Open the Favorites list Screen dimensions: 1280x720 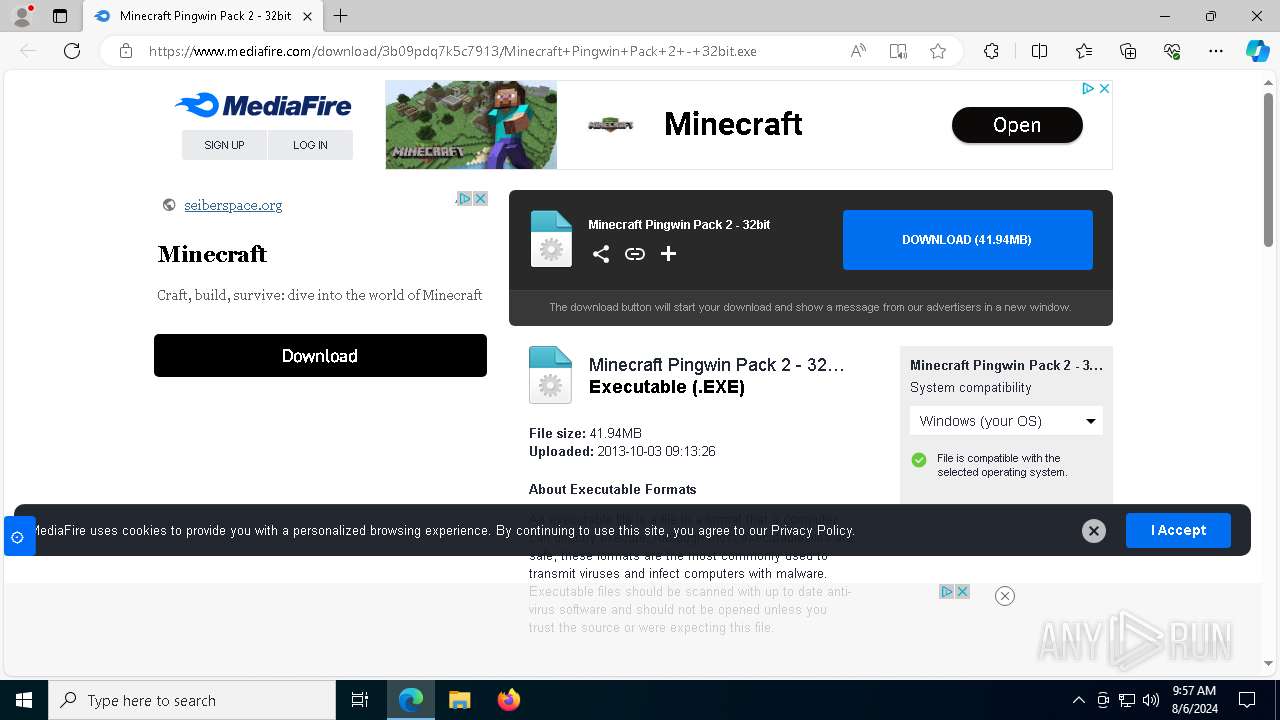pos(1084,51)
